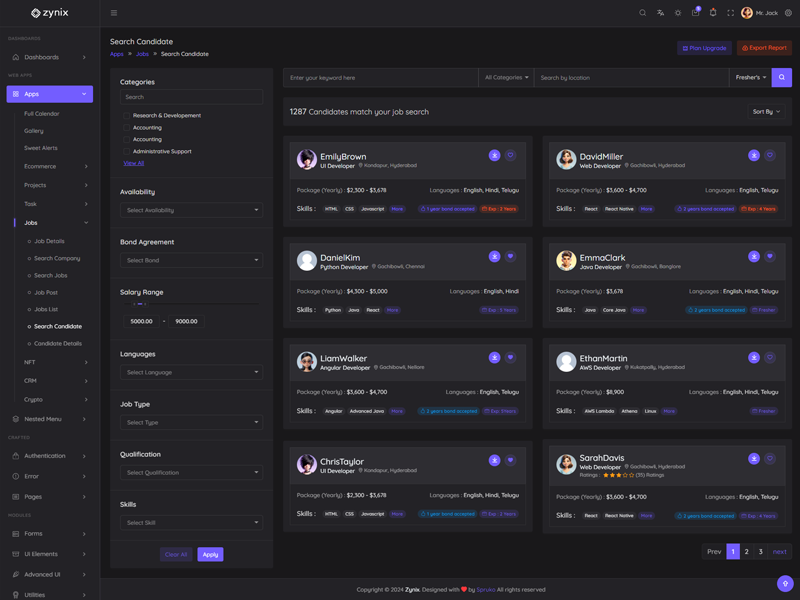Open the header search icon

coord(643,13)
